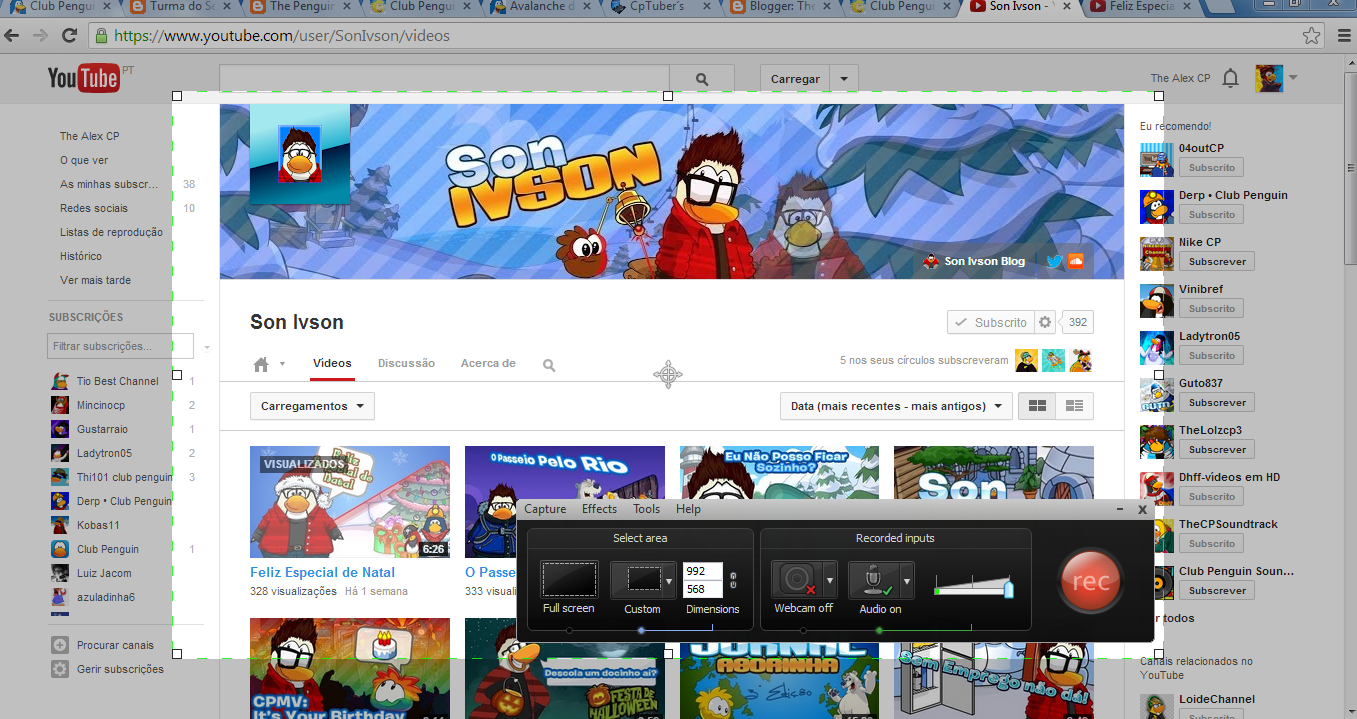The height and width of the screenshot is (719, 1357).
Task: Switch to the Vídeos tab
Action: click(332, 363)
